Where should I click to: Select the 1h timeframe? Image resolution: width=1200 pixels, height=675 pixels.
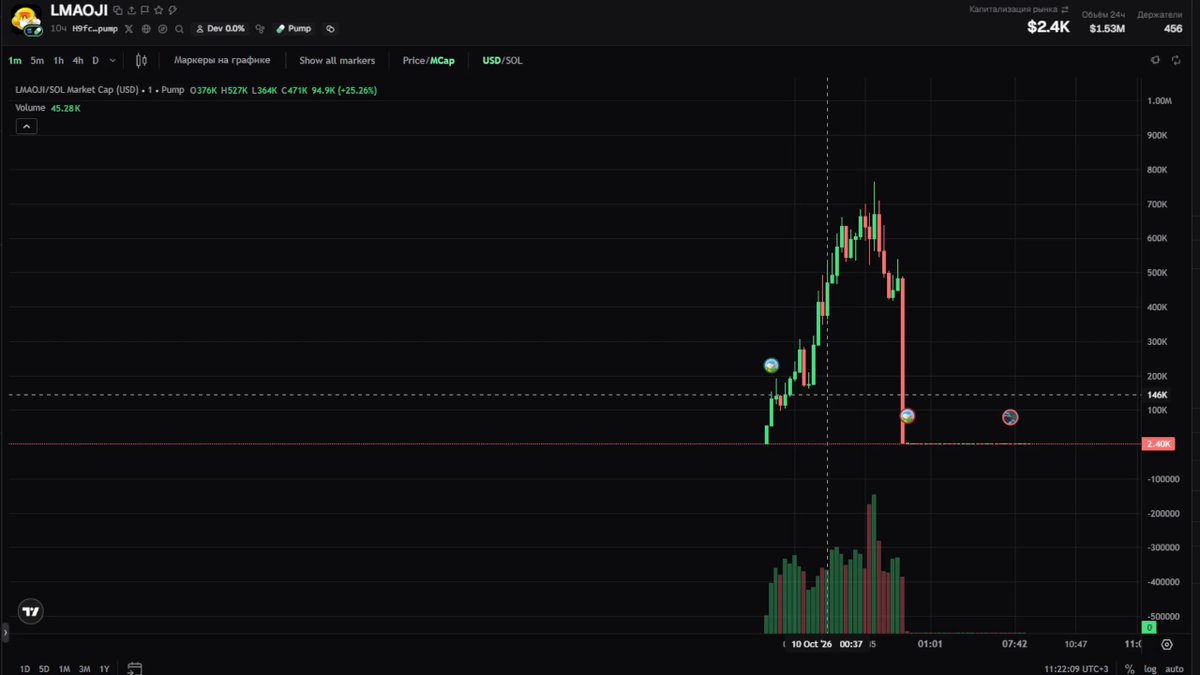tap(59, 60)
